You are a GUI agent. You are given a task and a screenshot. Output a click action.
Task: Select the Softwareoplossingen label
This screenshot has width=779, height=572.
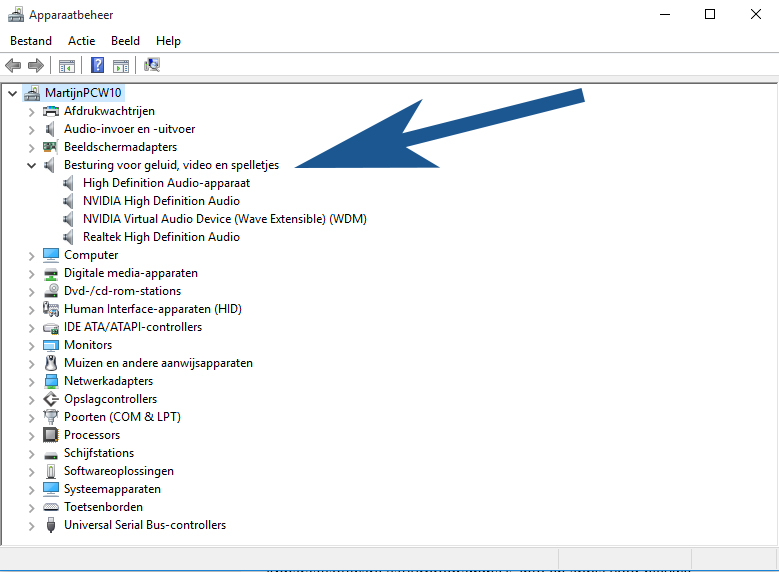coord(119,471)
